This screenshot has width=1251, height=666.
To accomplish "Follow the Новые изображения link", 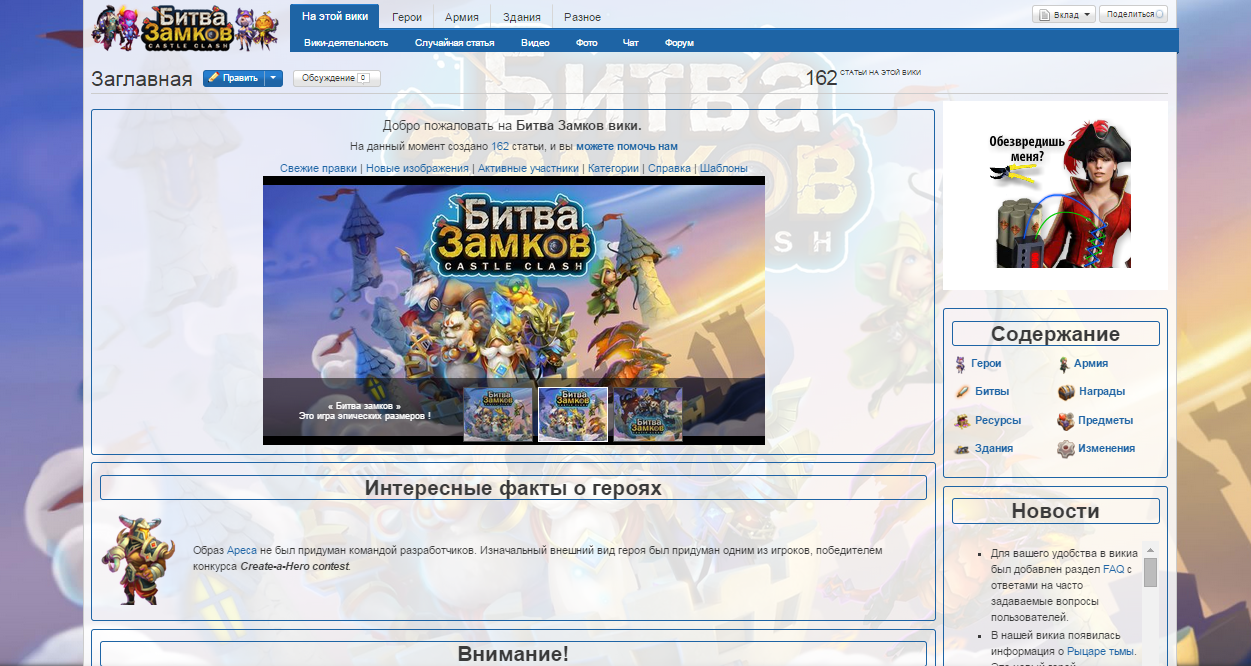I will click(417, 168).
